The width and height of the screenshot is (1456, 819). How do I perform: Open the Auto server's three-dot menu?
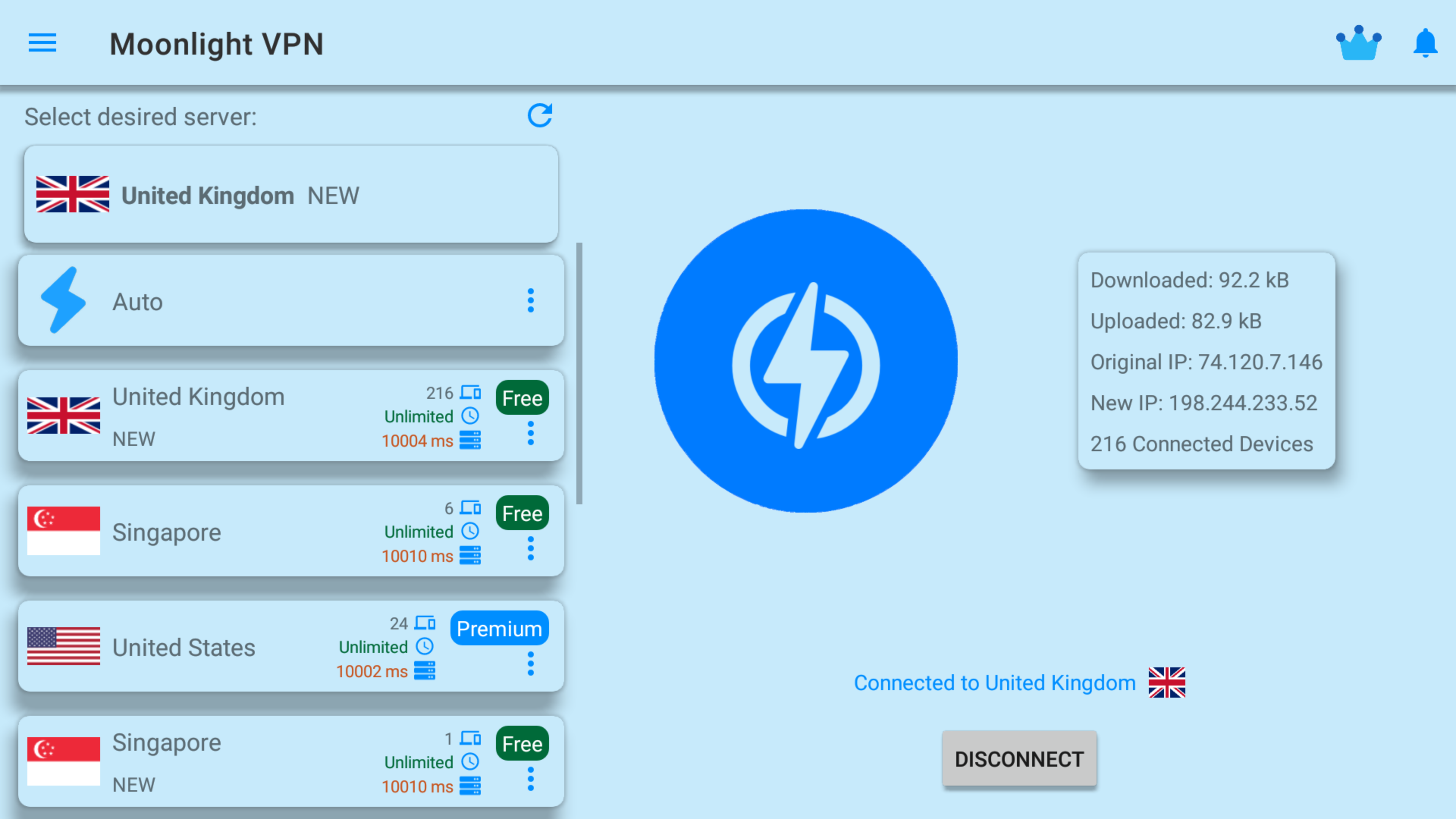(530, 301)
